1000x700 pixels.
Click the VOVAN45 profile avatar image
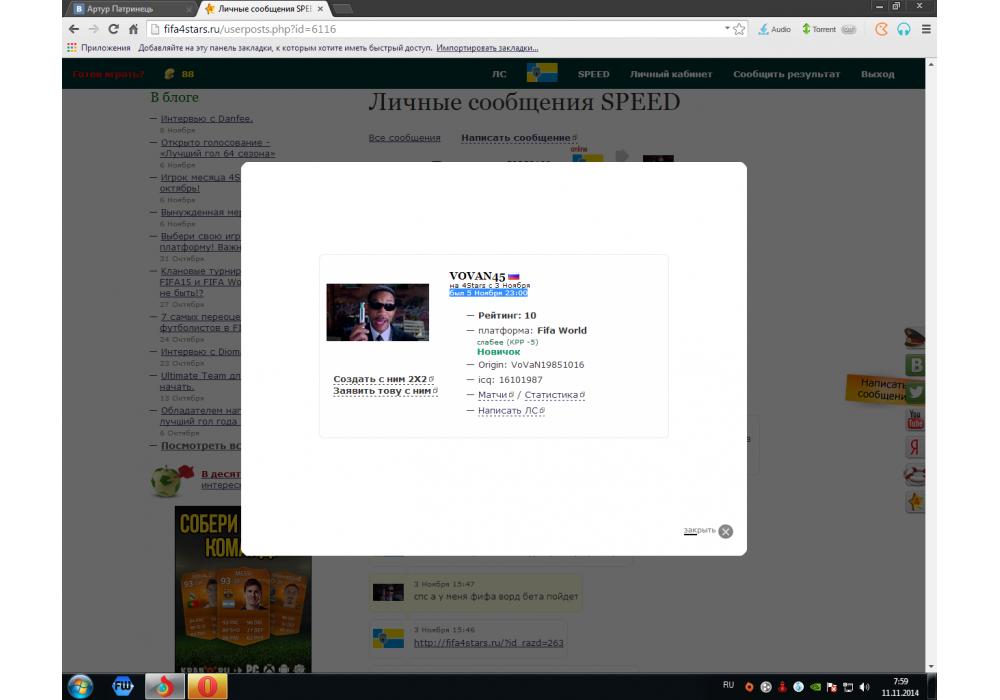point(377,312)
